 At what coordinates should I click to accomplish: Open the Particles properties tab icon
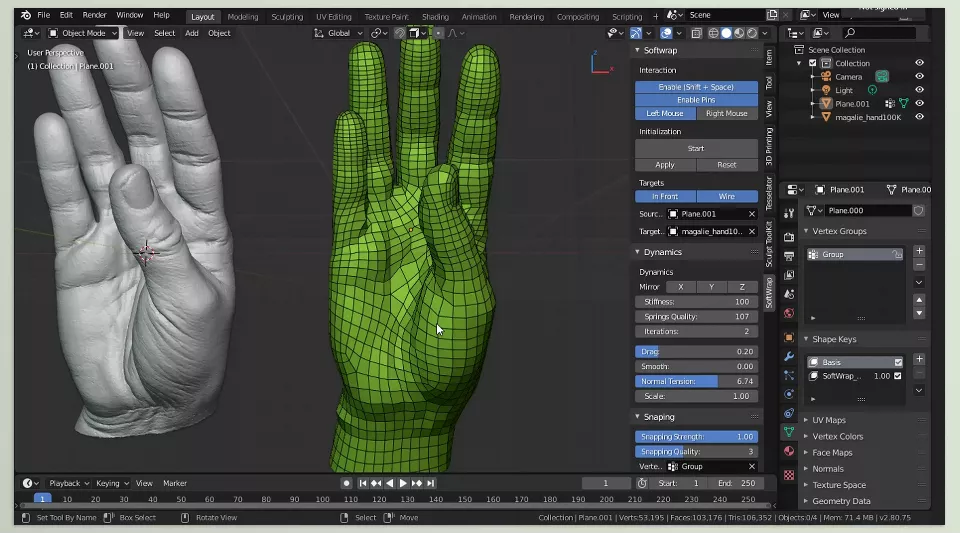(789, 375)
